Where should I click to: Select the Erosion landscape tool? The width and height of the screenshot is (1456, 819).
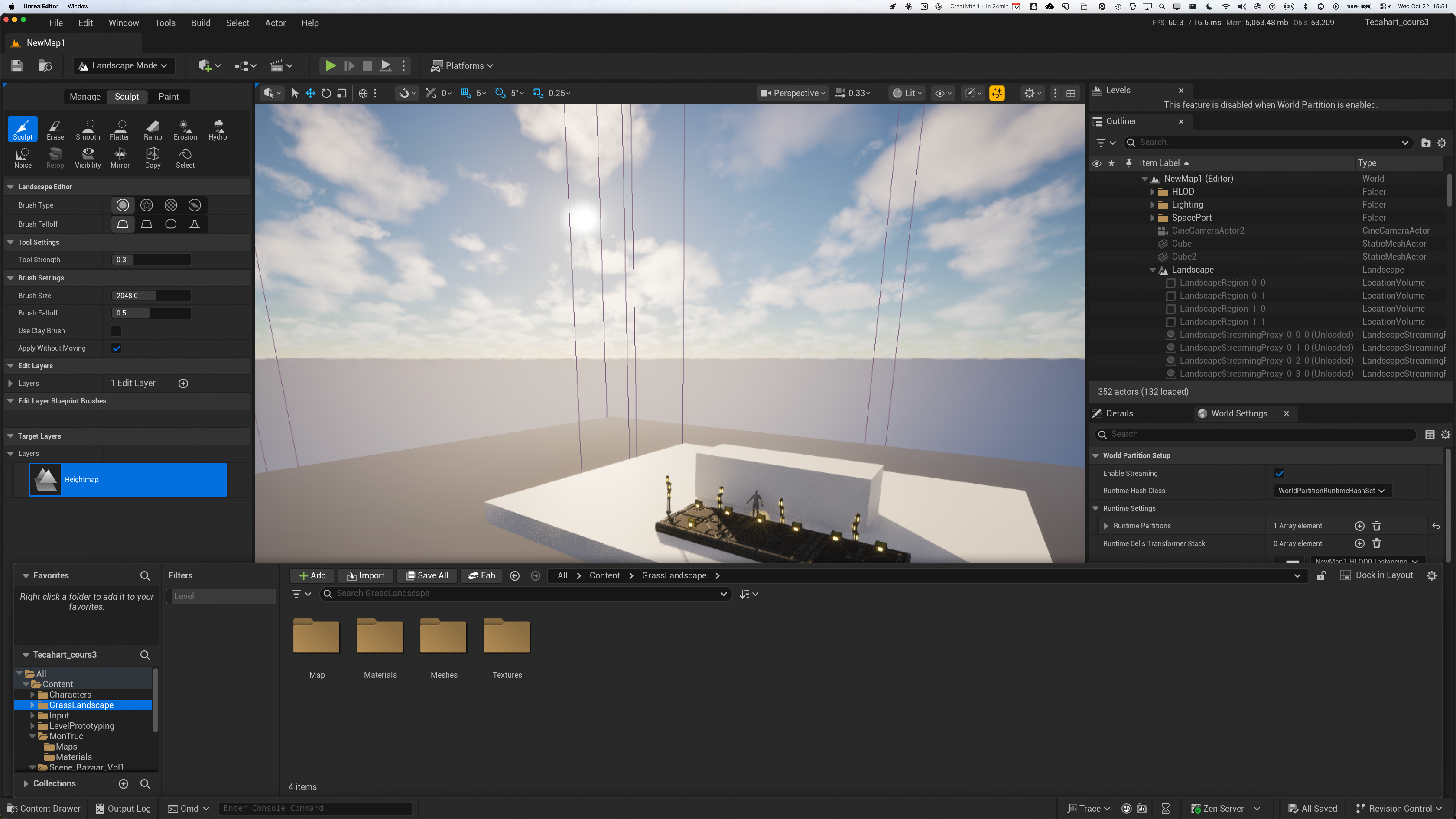185,129
